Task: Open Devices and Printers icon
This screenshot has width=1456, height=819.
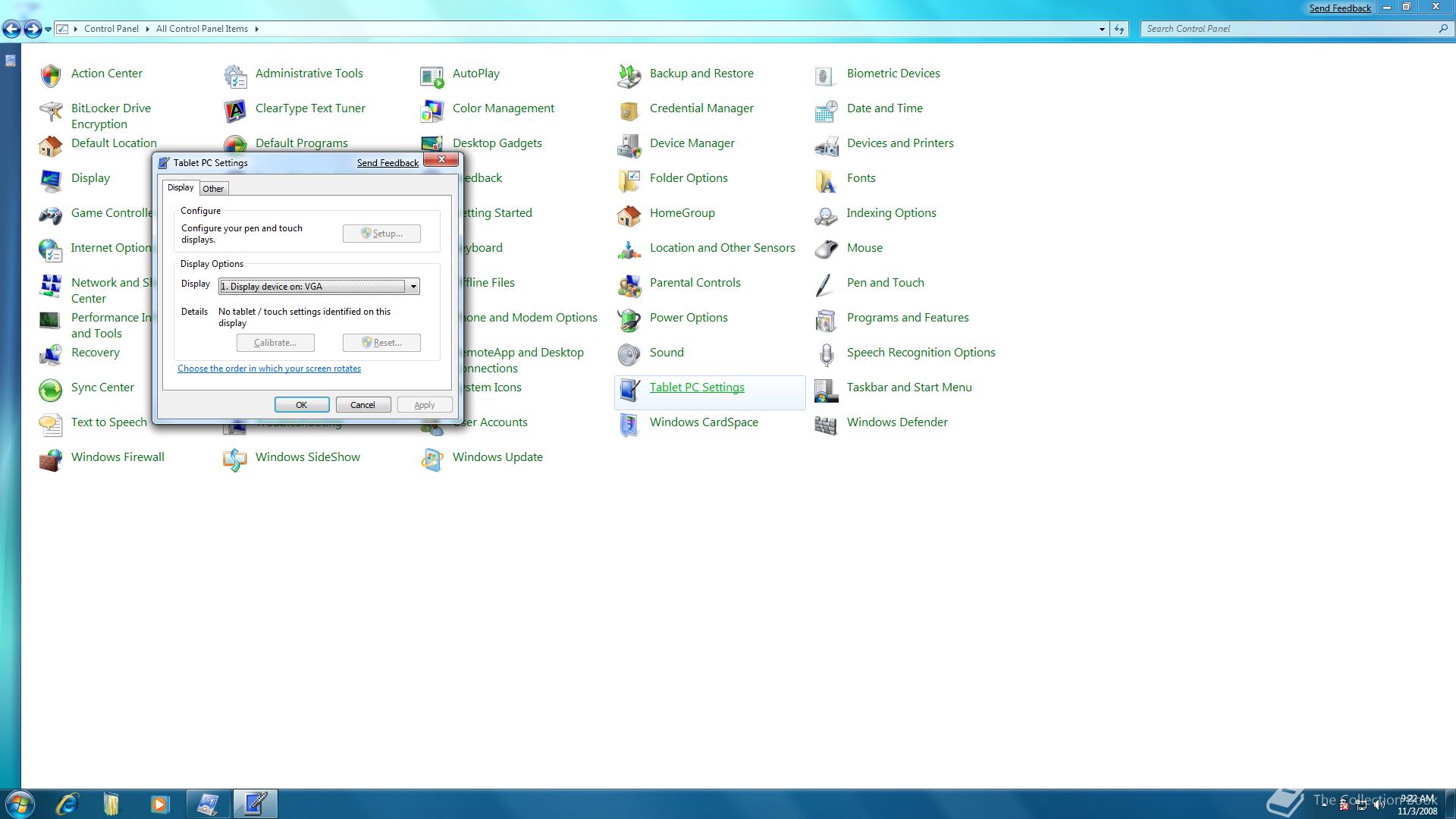Action: (x=827, y=145)
